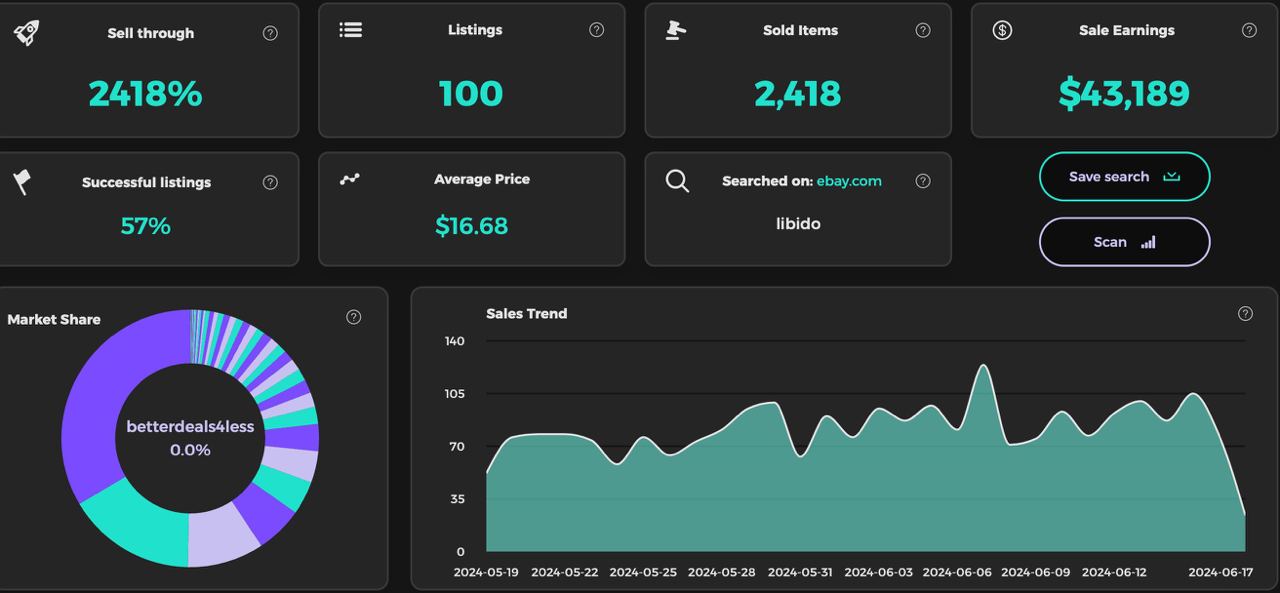The height and width of the screenshot is (593, 1280).
Task: Click the Save search button
Action: pyautogui.click(x=1125, y=177)
